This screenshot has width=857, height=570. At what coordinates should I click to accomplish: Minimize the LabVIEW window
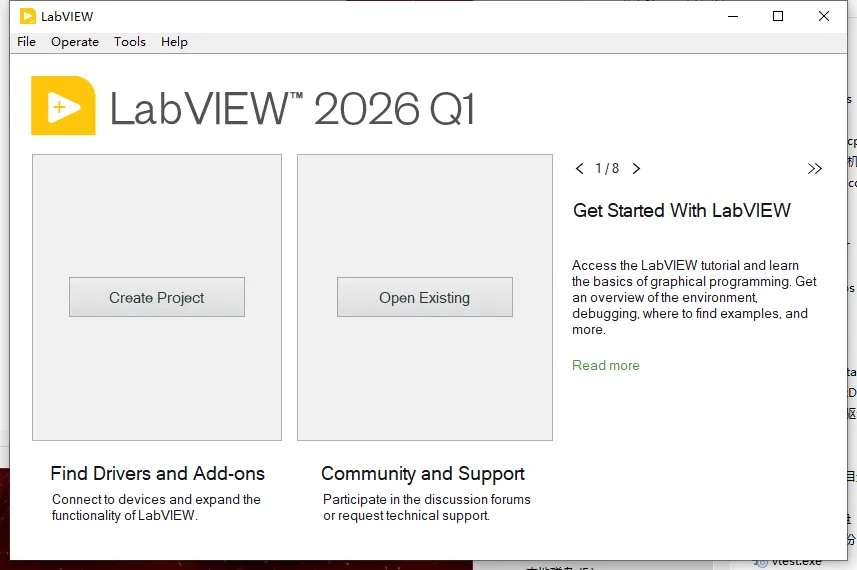coord(733,16)
